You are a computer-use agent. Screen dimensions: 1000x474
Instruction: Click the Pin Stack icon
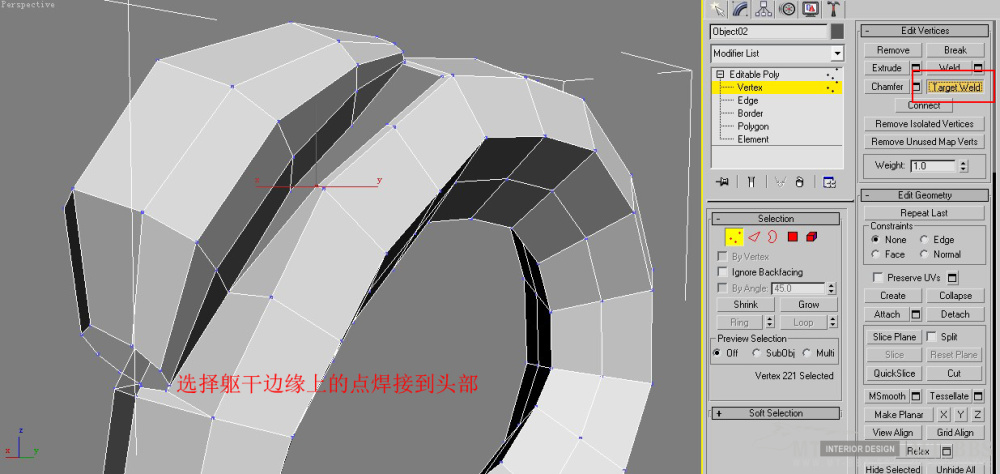pyautogui.click(x=721, y=182)
